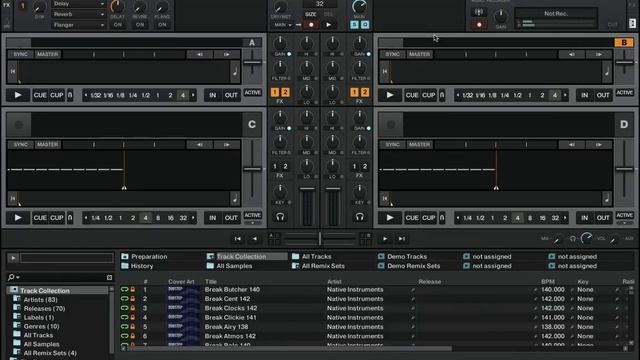Image resolution: width=640 pixels, height=360 pixels.
Task: Select Break Butcher 140 track
Action: pos(232,290)
